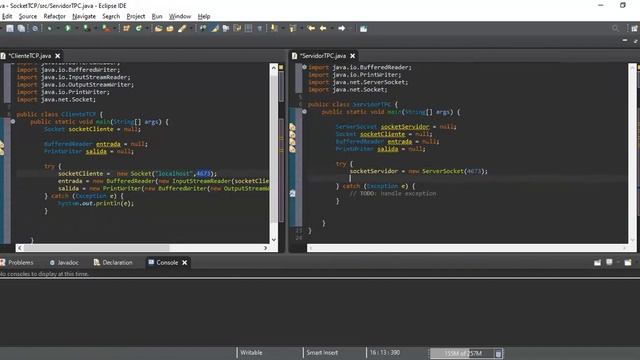Viewport: 640px width, 360px height.
Task: Open the Declaration view tab
Action: click(113, 262)
